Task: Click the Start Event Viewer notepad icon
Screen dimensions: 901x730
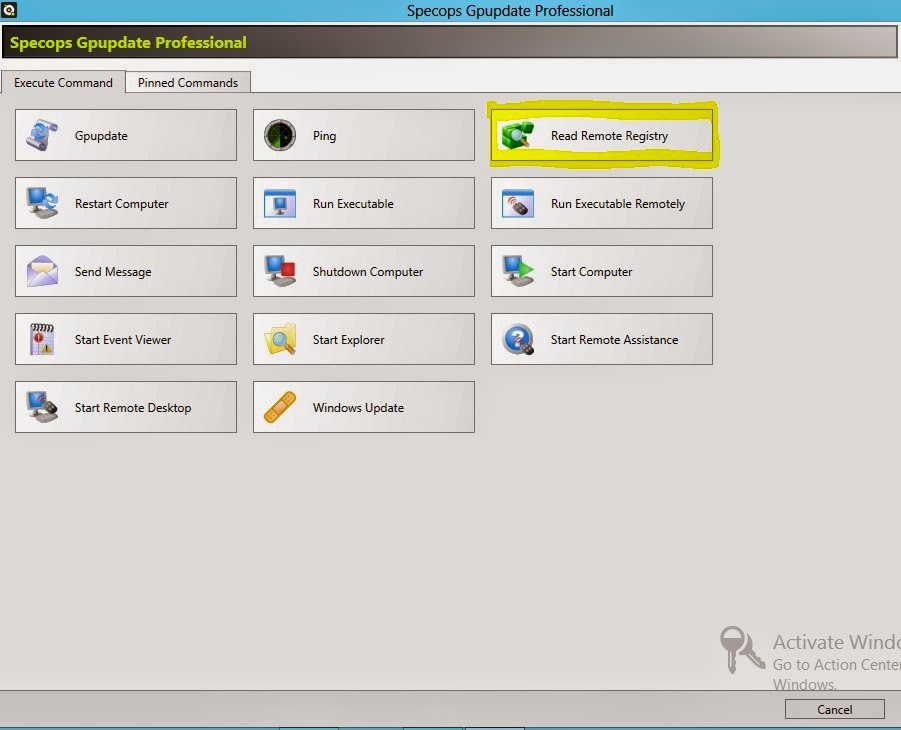Action: [42, 339]
